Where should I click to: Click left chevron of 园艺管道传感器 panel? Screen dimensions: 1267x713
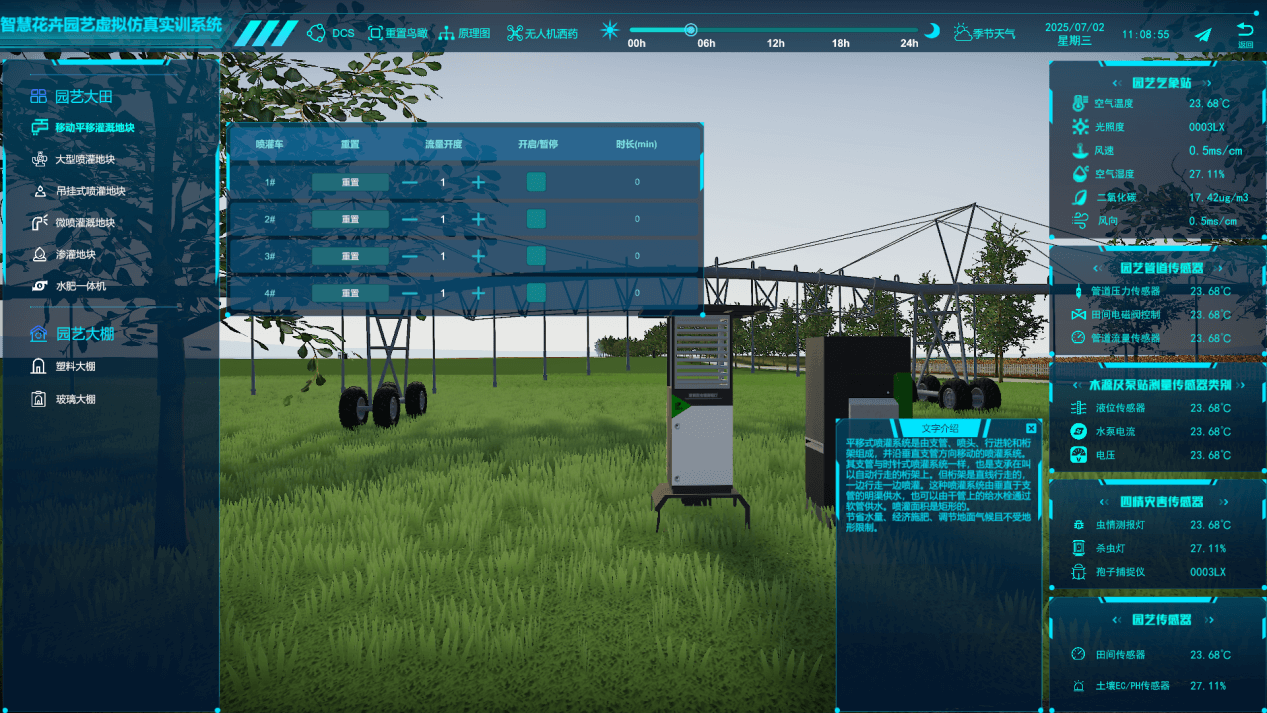(1098, 269)
